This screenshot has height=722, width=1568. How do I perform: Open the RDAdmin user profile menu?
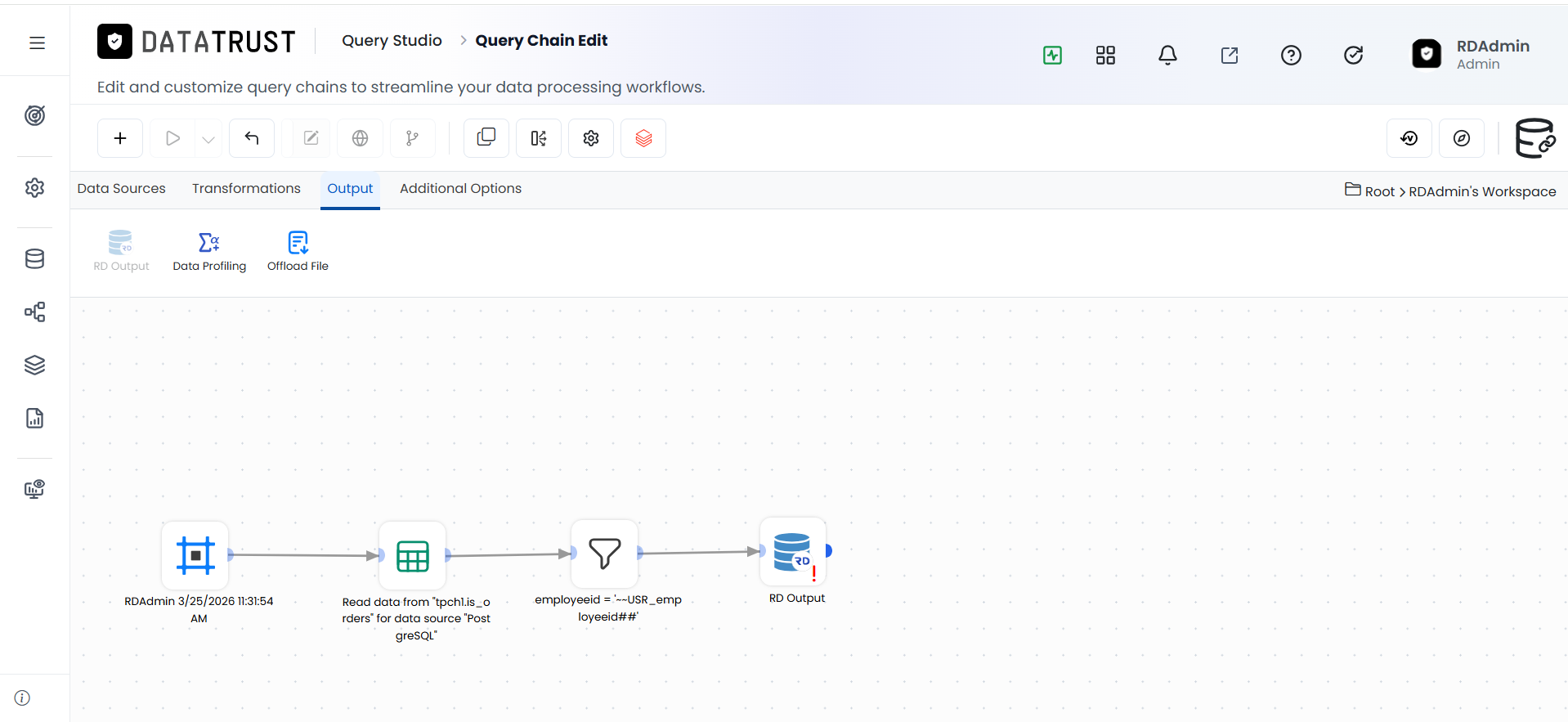1472,54
